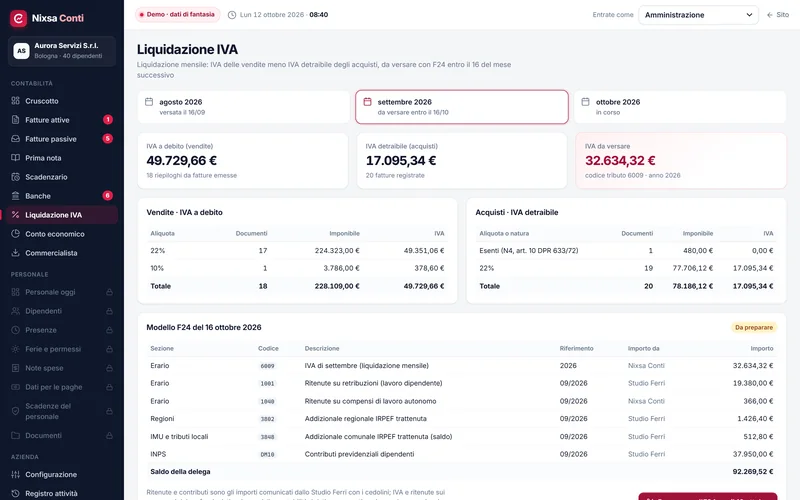The height and width of the screenshot is (500, 800).
Task: Go to Note spese menu item
Action: click(x=62, y=368)
